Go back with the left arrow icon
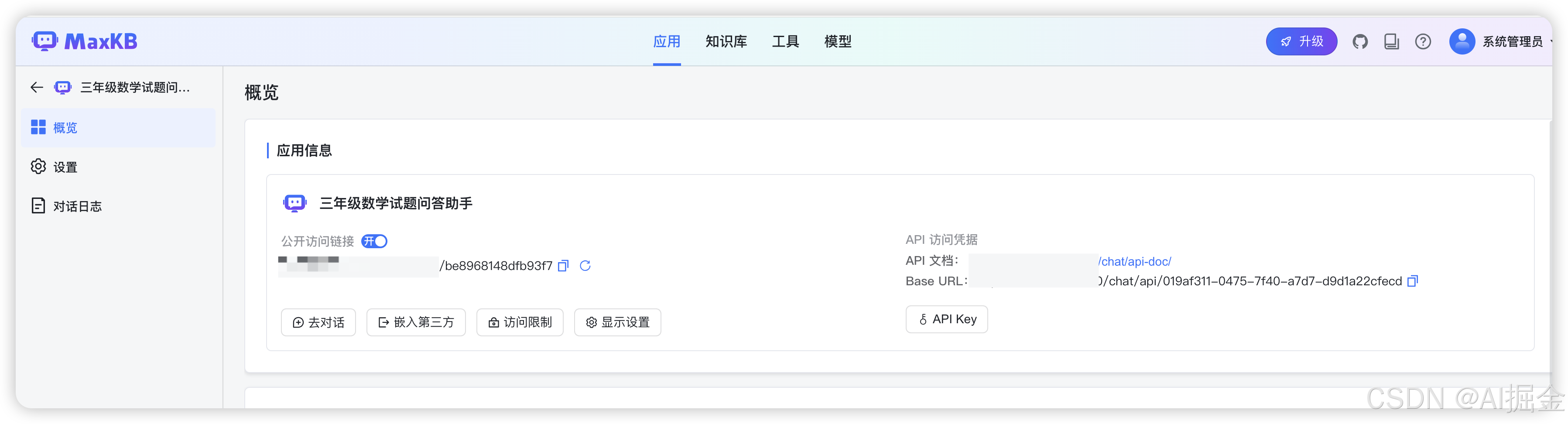 (x=37, y=88)
